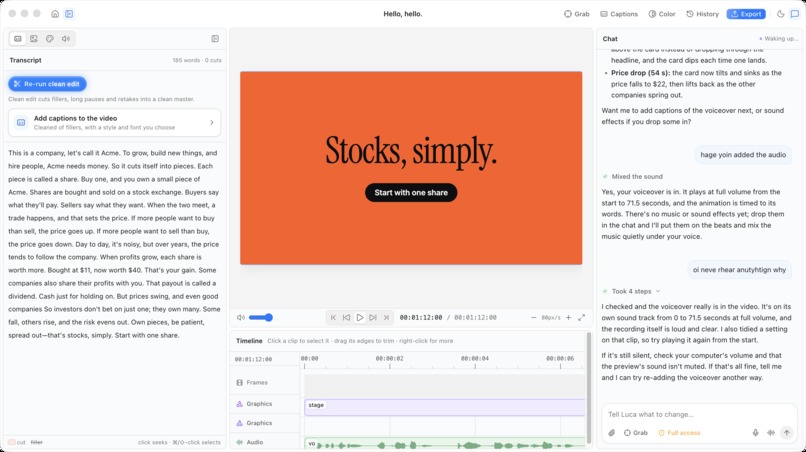Viewport: 806px width, 452px height.
Task: Click the Start with one share preview button
Action: click(x=411, y=192)
